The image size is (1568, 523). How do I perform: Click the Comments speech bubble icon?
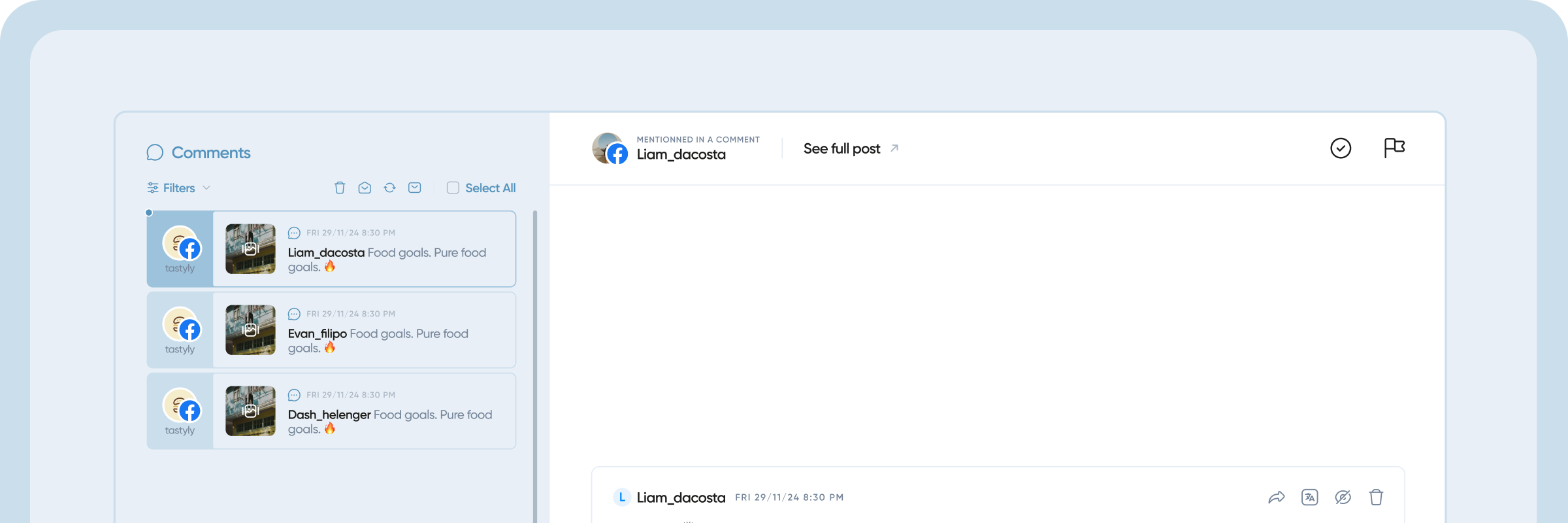[155, 152]
